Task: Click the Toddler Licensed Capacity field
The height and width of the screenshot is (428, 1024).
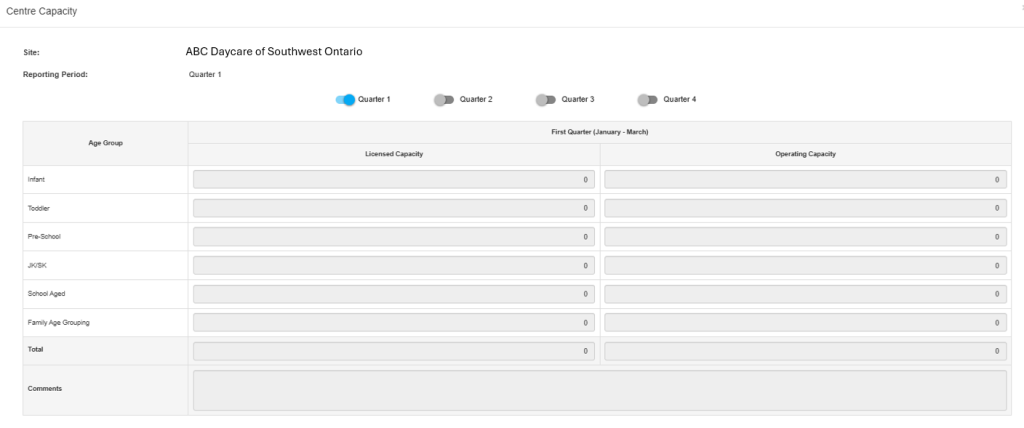Action: [394, 208]
